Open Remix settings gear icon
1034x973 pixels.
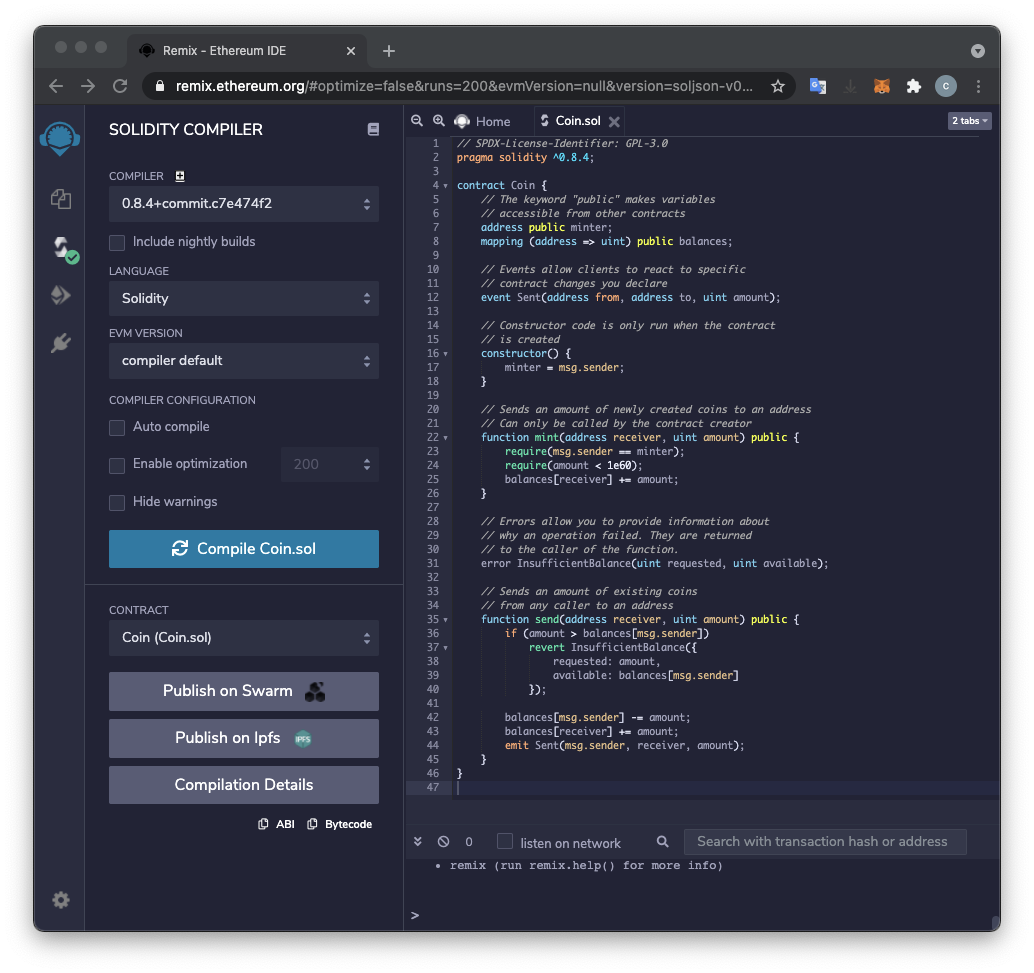[x=61, y=900]
